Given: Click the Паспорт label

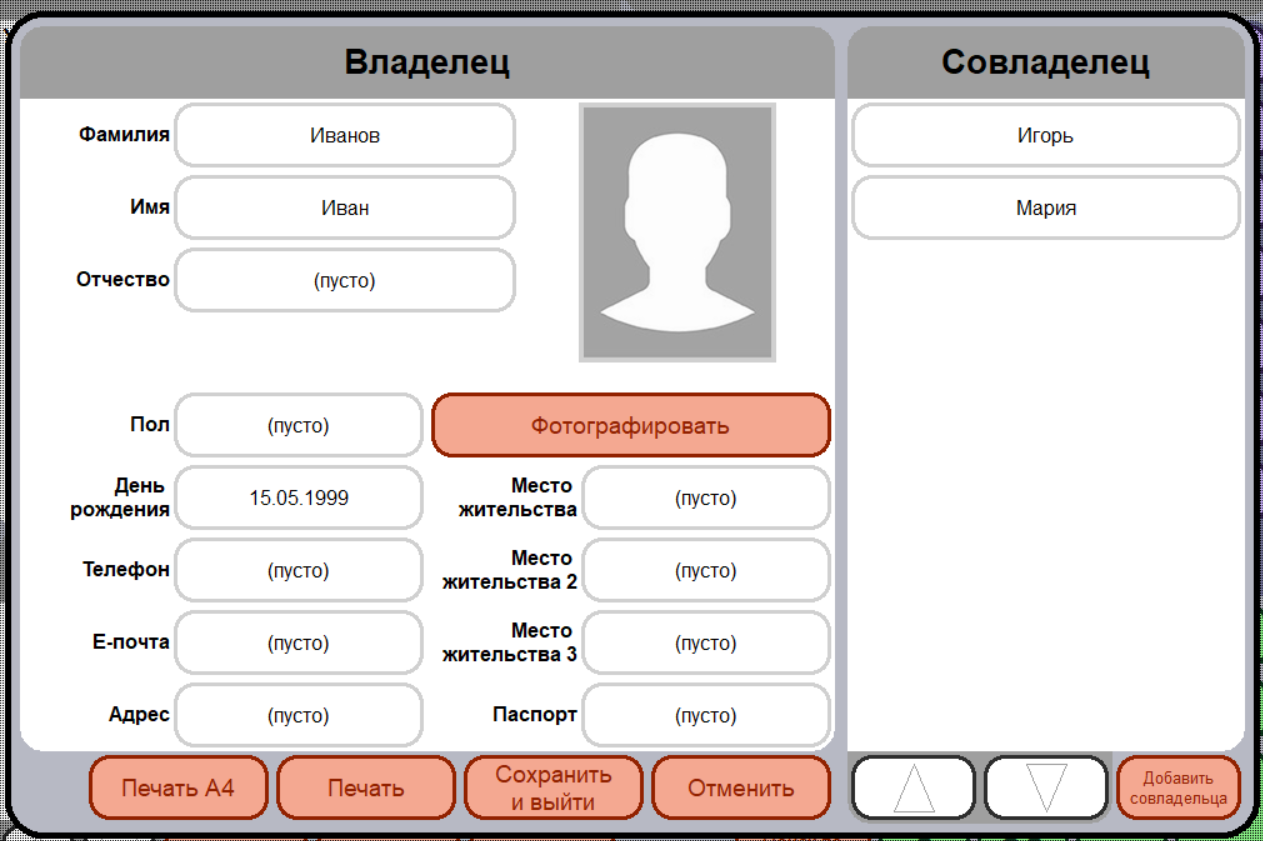Looking at the screenshot, I should point(534,715).
